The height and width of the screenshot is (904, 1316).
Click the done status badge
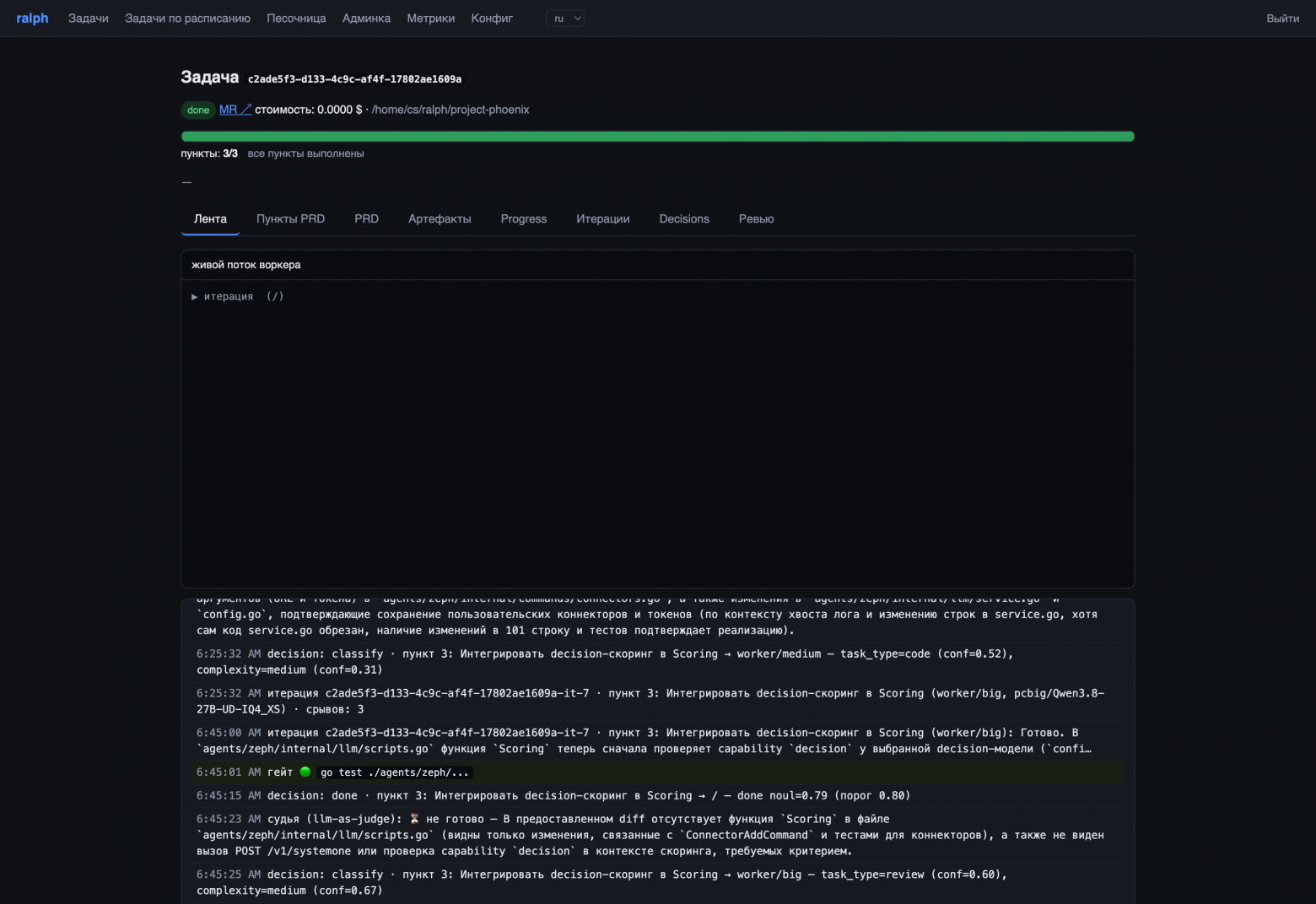[x=198, y=110]
